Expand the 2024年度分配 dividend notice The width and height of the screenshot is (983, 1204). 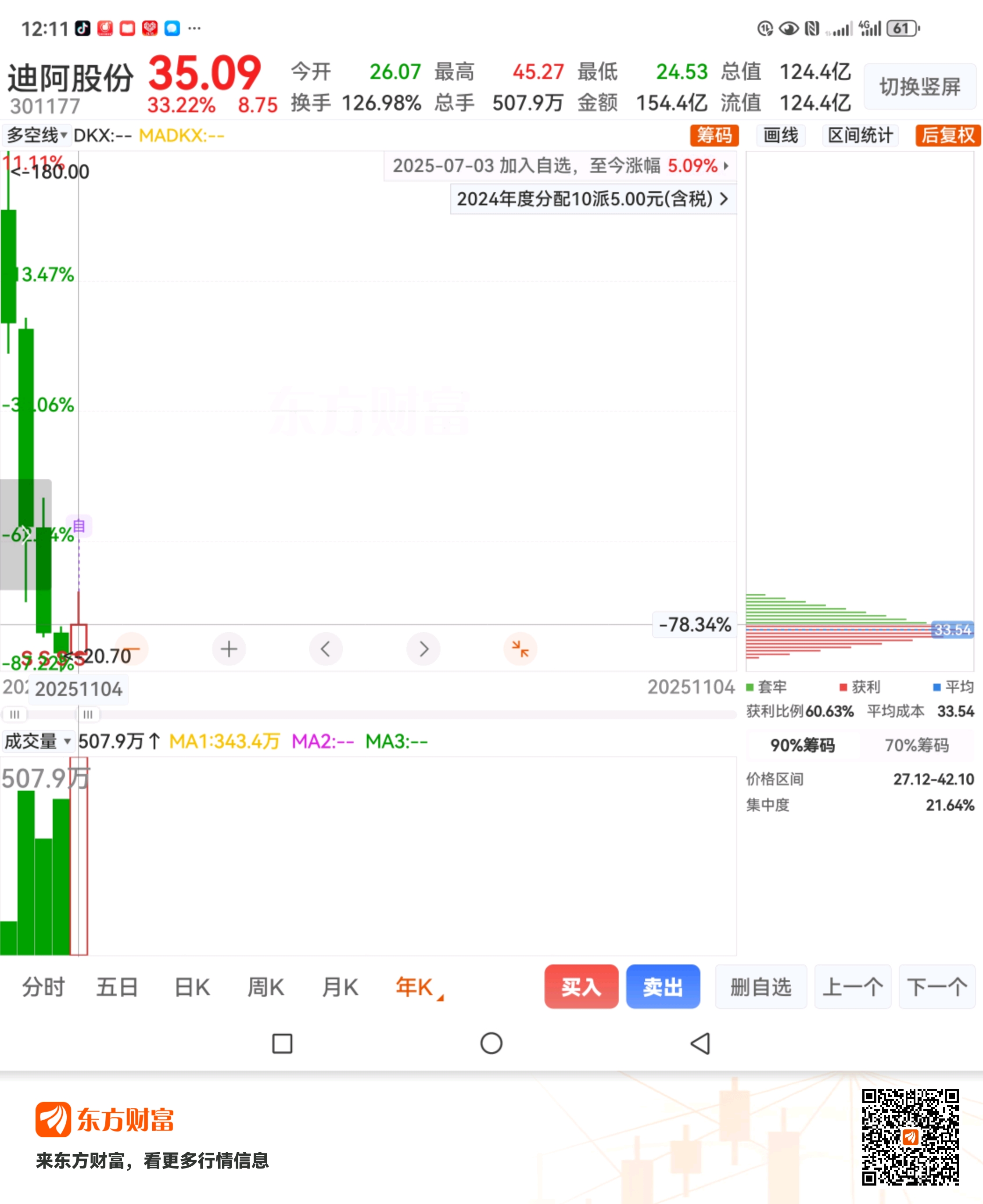tap(592, 199)
